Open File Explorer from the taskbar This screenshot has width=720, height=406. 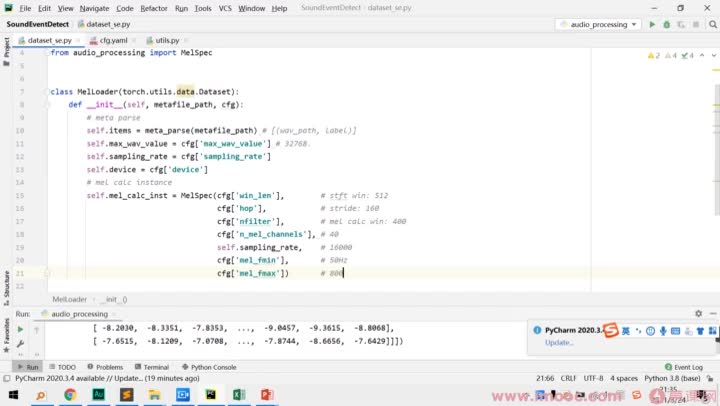[x=155, y=395]
